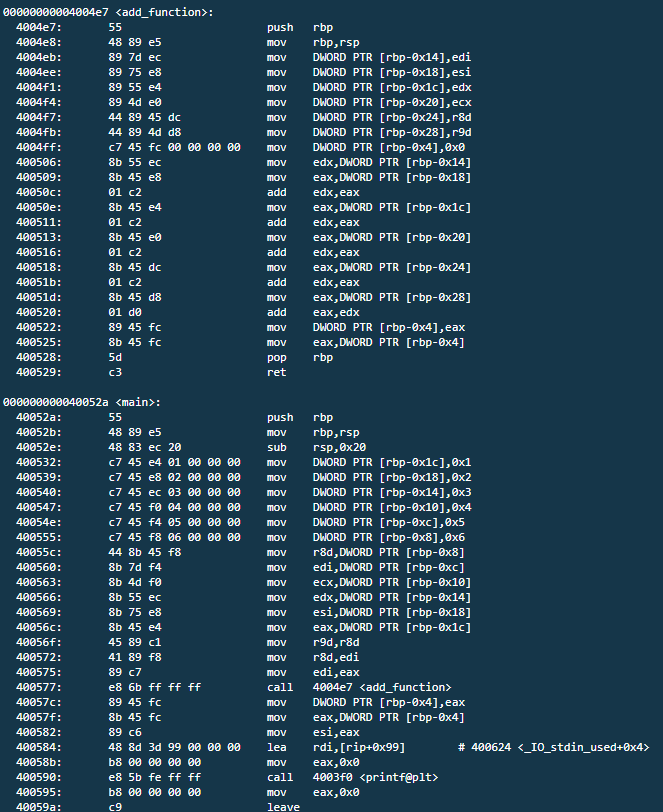Click call 4003f0 printf@plt instruction
Image resolution: width=663 pixels, height=812 pixels.
(x=352, y=777)
